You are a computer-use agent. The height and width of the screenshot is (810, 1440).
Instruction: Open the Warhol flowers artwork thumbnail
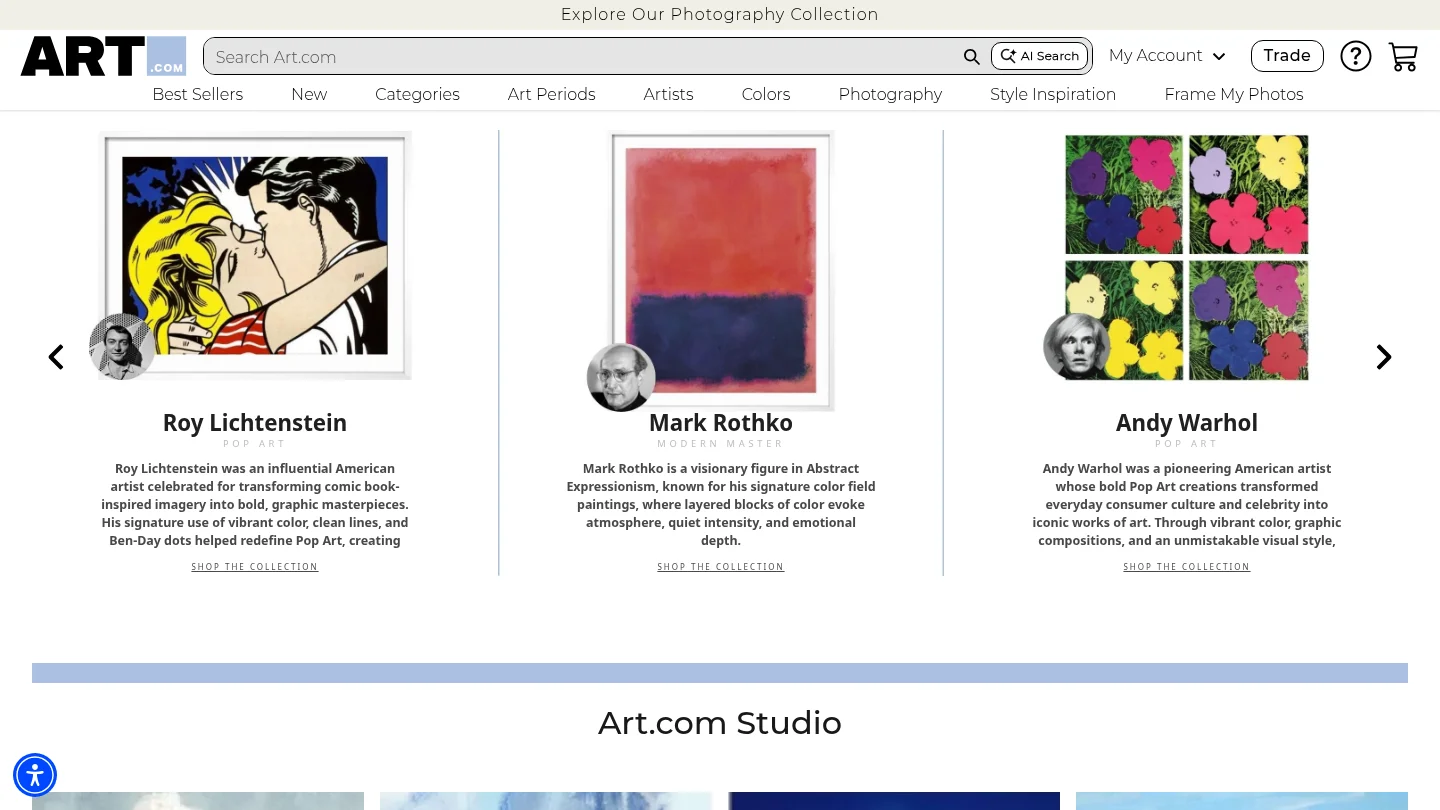pos(1187,257)
